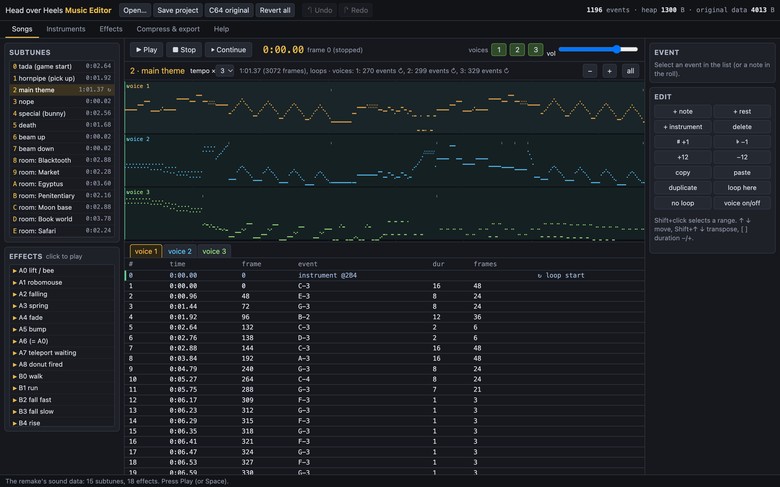Set loop point with loop here
Viewport: 780px width, 487px height.
(742, 188)
